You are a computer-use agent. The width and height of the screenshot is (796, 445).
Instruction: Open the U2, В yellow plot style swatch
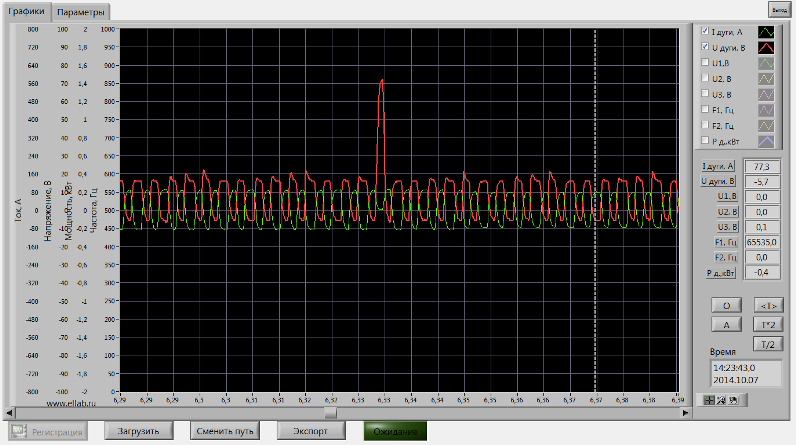766,79
